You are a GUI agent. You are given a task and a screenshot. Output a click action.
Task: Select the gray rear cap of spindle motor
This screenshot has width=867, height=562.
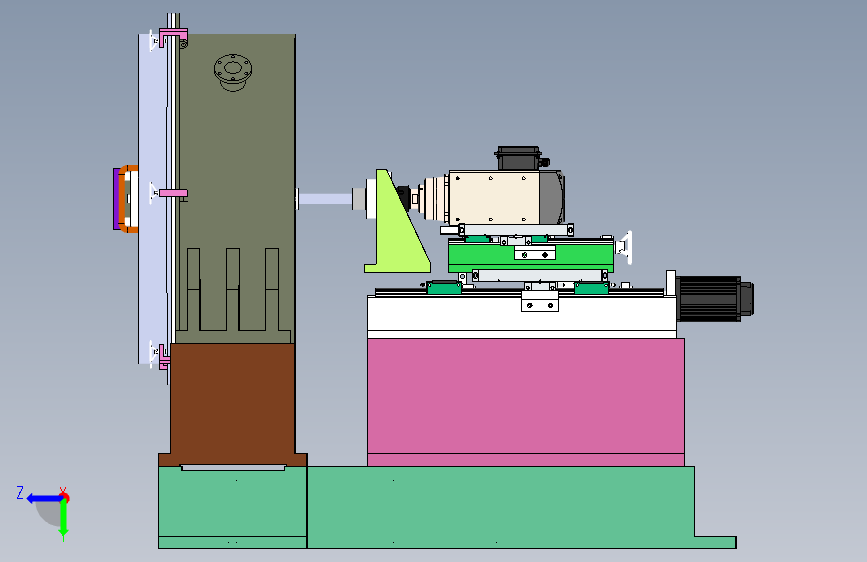[551, 197]
